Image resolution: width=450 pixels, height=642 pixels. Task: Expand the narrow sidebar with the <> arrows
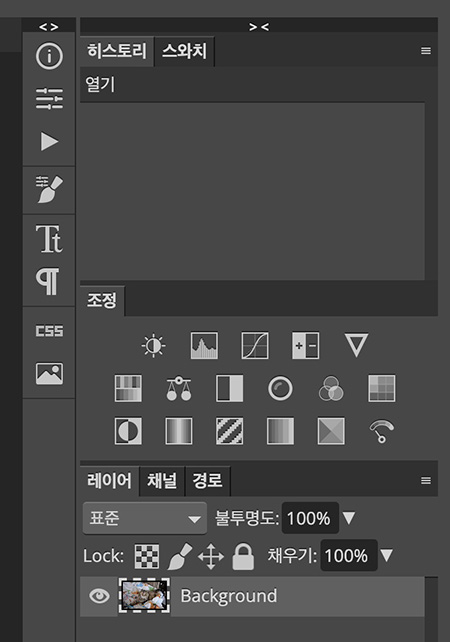(49, 27)
